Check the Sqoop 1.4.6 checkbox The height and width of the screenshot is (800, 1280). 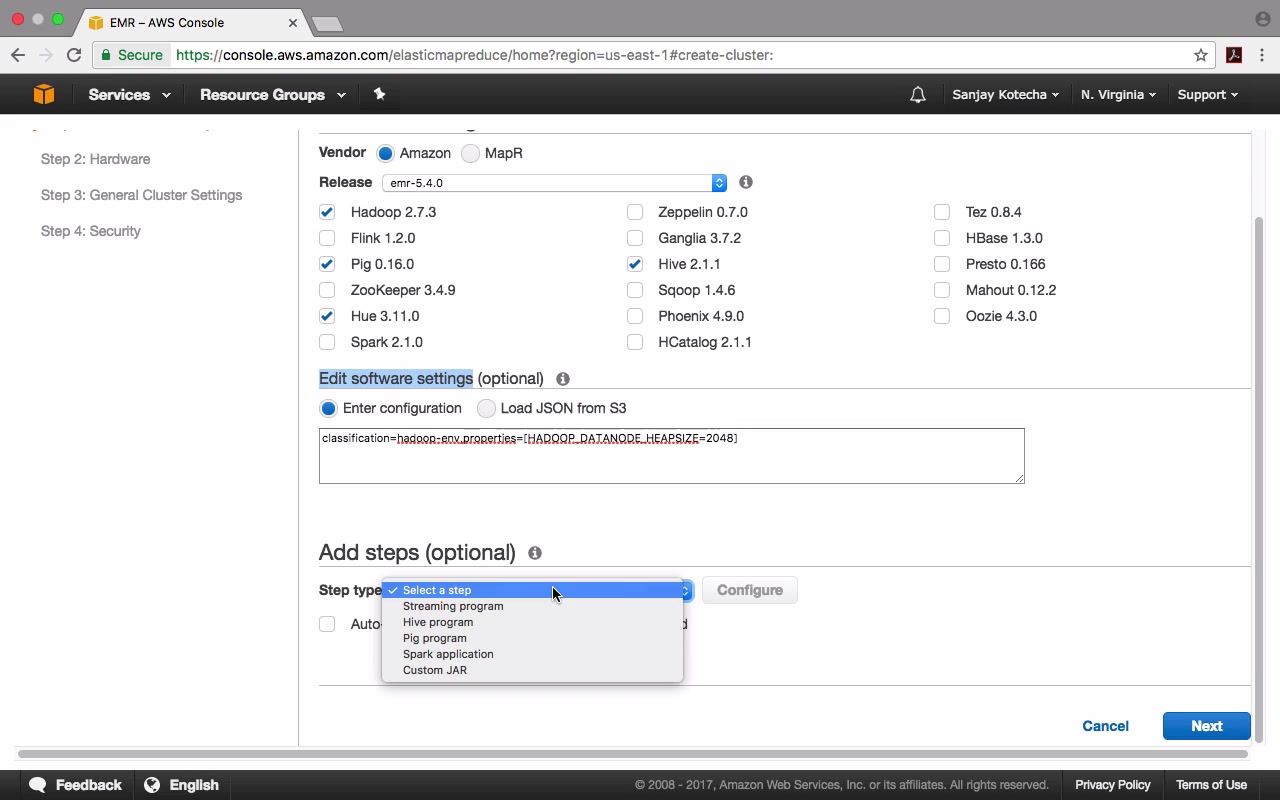[x=635, y=290]
